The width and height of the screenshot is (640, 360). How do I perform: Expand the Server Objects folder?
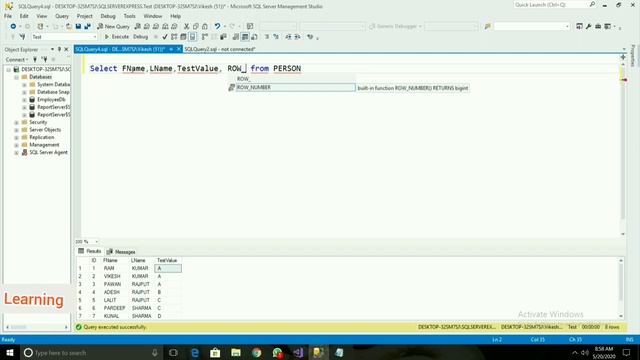click(x=17, y=130)
